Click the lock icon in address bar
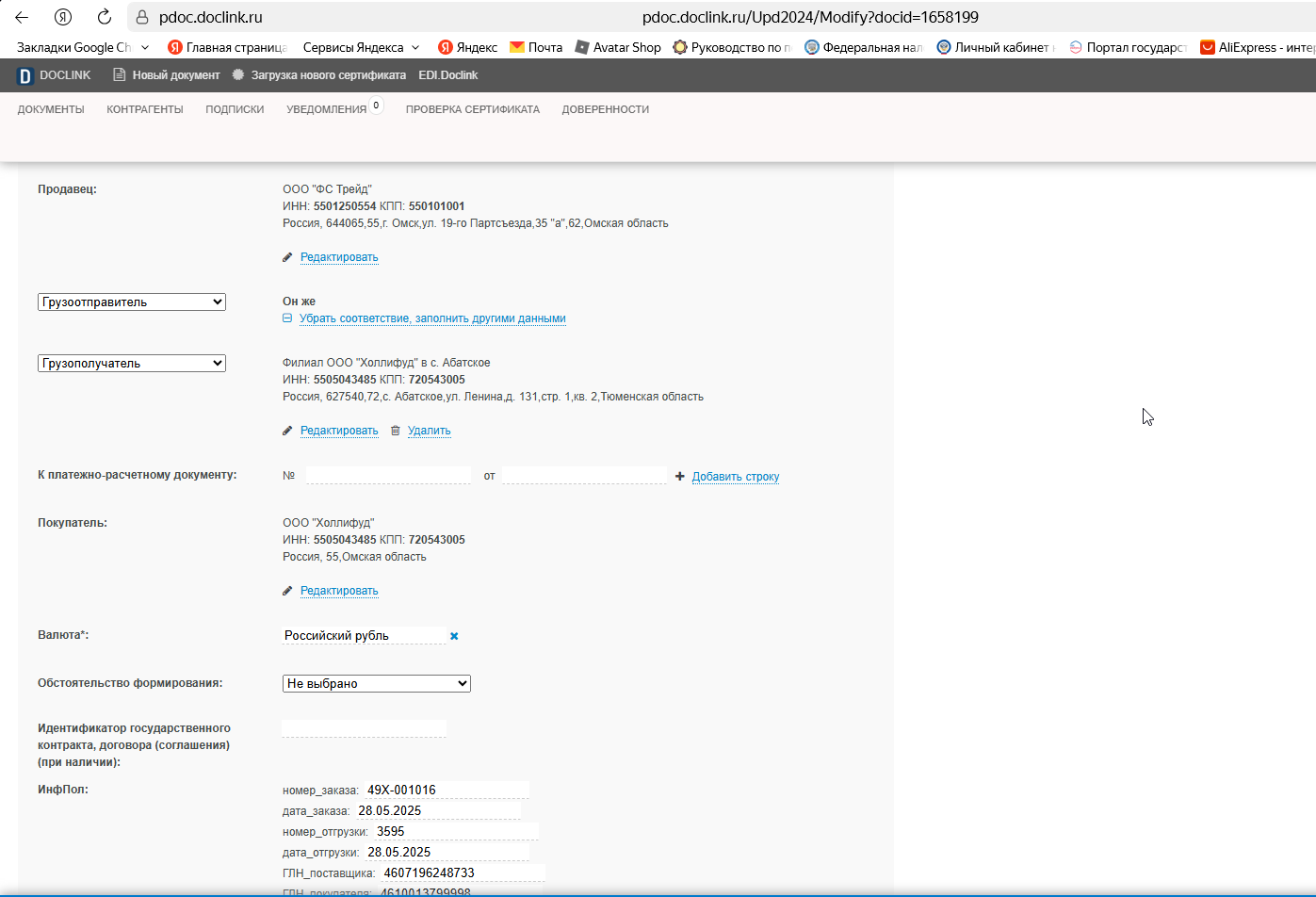The height and width of the screenshot is (897, 1316). point(142,17)
